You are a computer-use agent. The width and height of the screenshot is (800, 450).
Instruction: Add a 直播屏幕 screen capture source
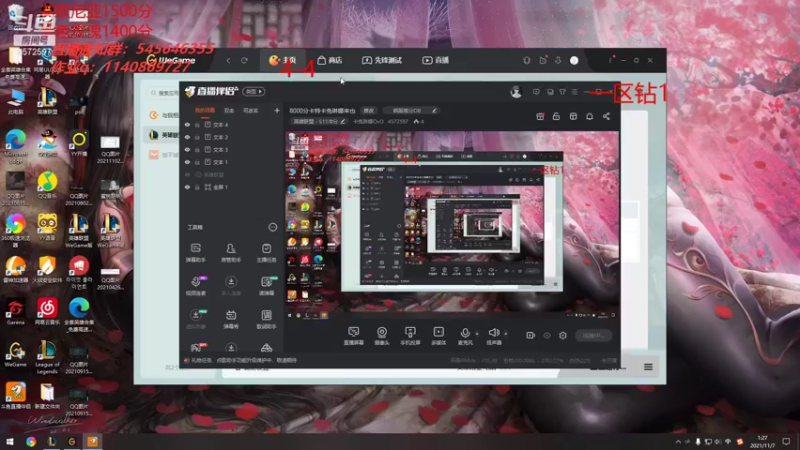click(x=354, y=336)
